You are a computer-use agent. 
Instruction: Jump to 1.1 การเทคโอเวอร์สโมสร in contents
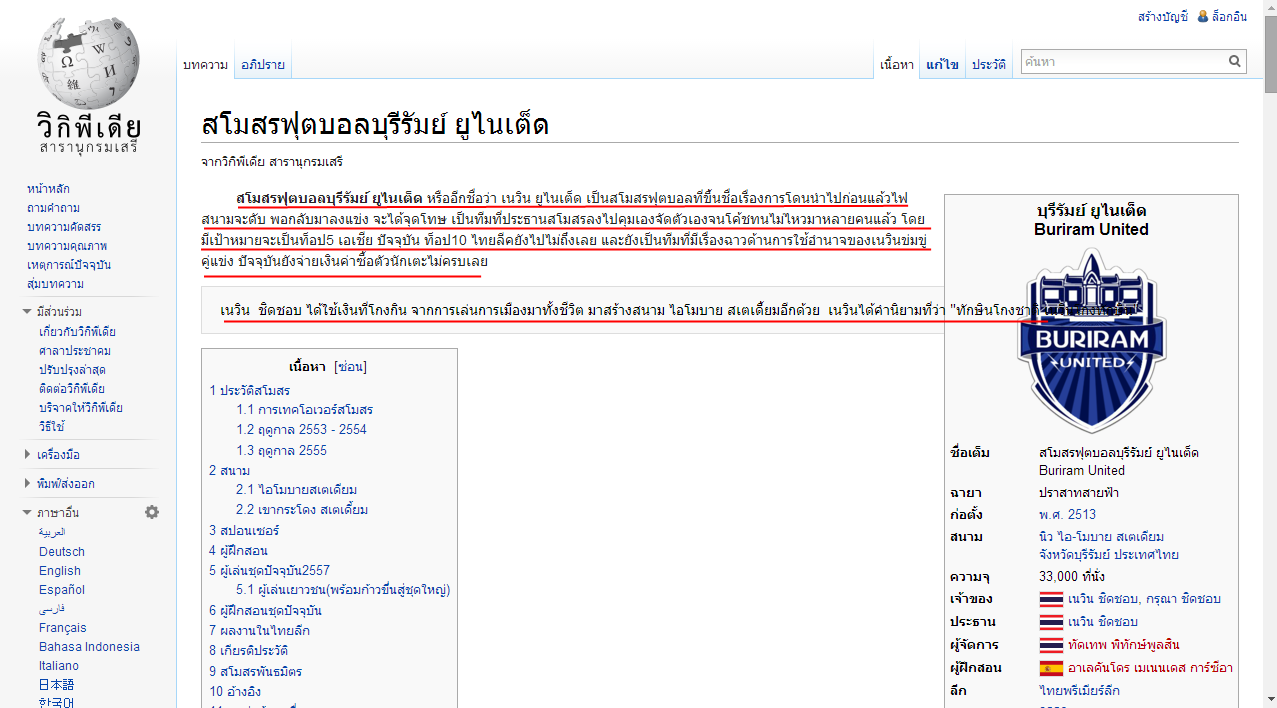[305, 410]
